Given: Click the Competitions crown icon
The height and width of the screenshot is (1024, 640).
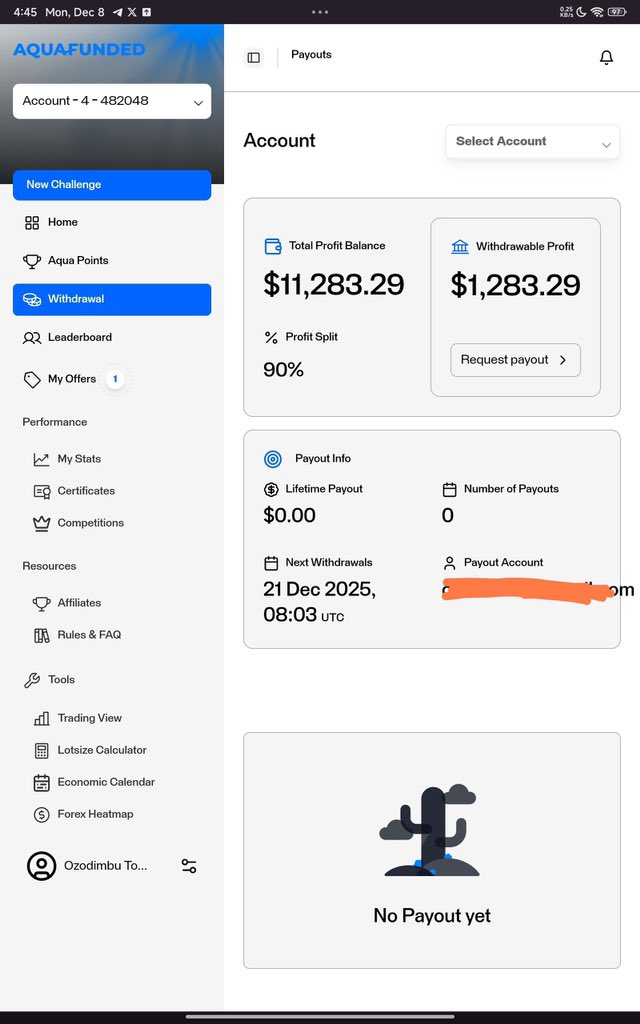Looking at the screenshot, I should 41,523.
